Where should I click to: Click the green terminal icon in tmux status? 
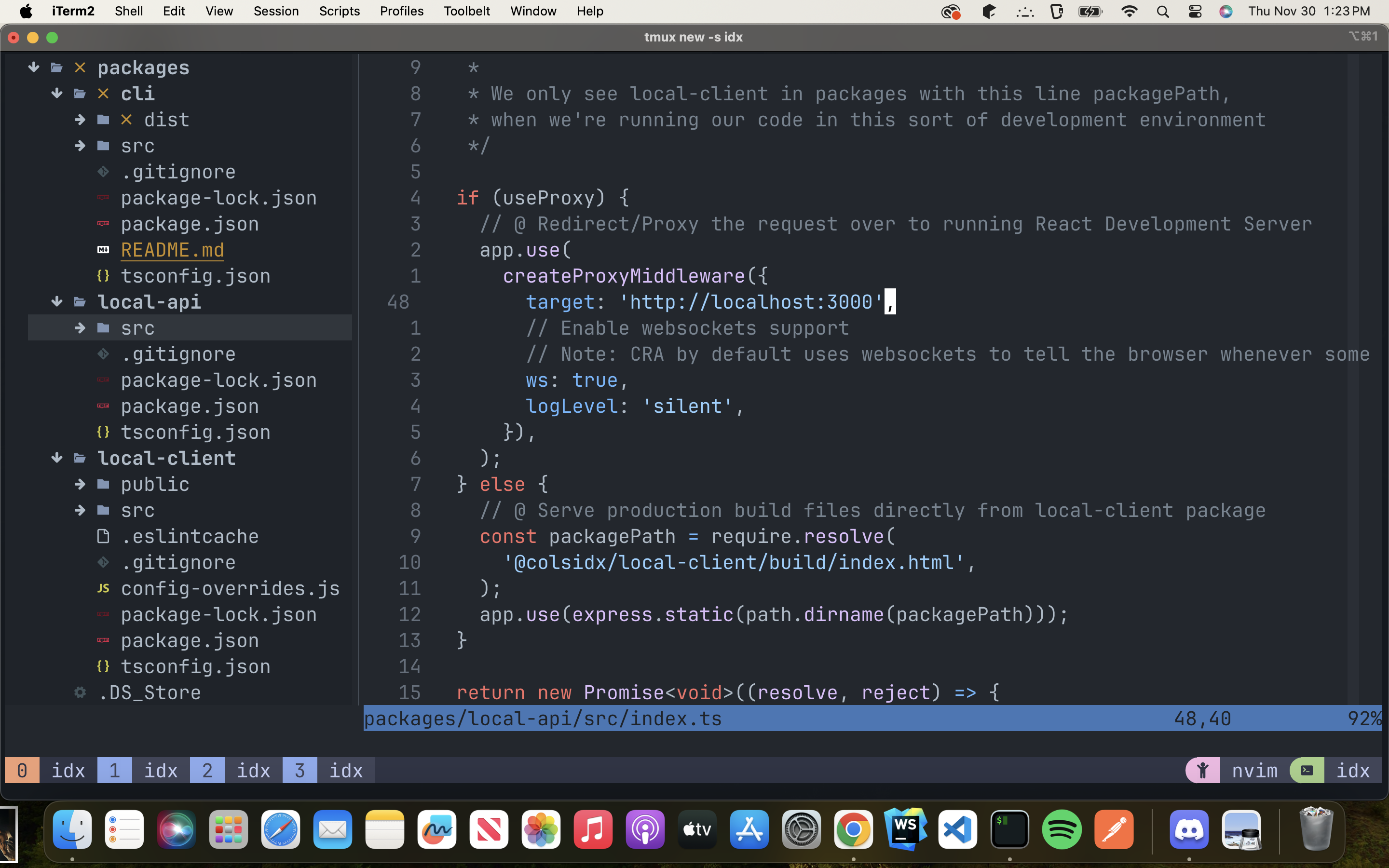click(x=1307, y=770)
